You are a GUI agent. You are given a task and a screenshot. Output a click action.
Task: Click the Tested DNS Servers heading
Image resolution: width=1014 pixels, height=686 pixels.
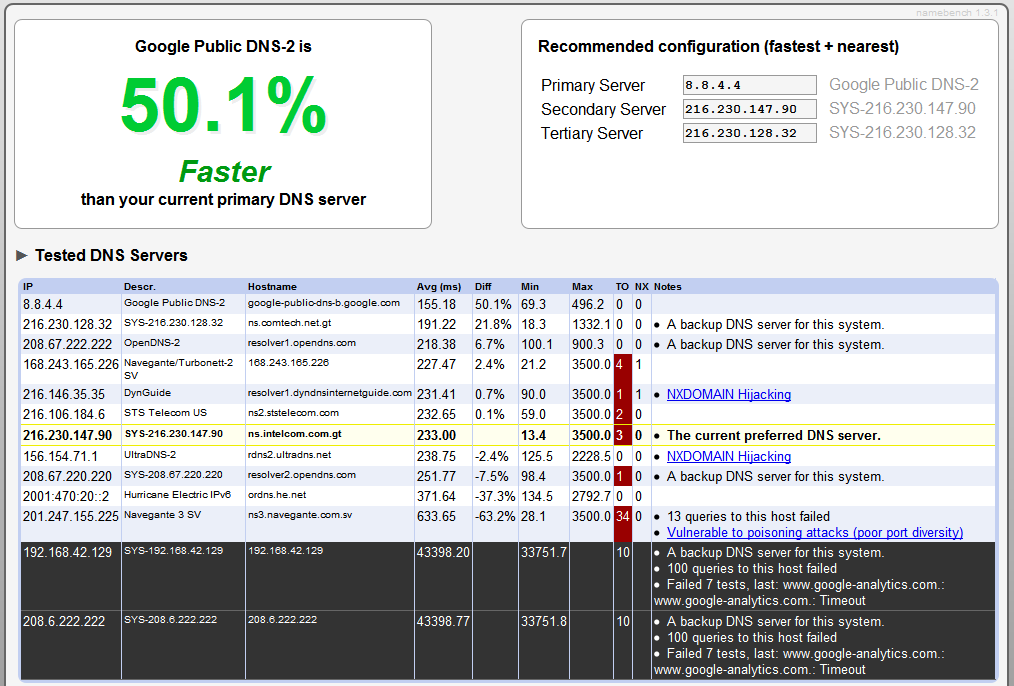pos(111,255)
